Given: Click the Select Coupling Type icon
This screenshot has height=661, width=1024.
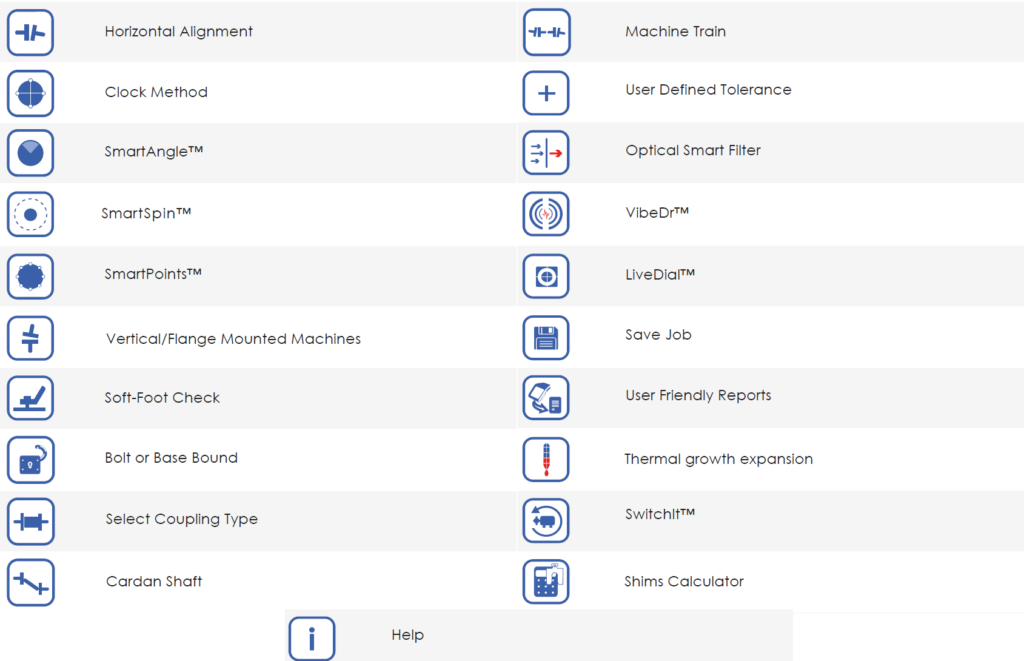Looking at the screenshot, I should point(30,521).
